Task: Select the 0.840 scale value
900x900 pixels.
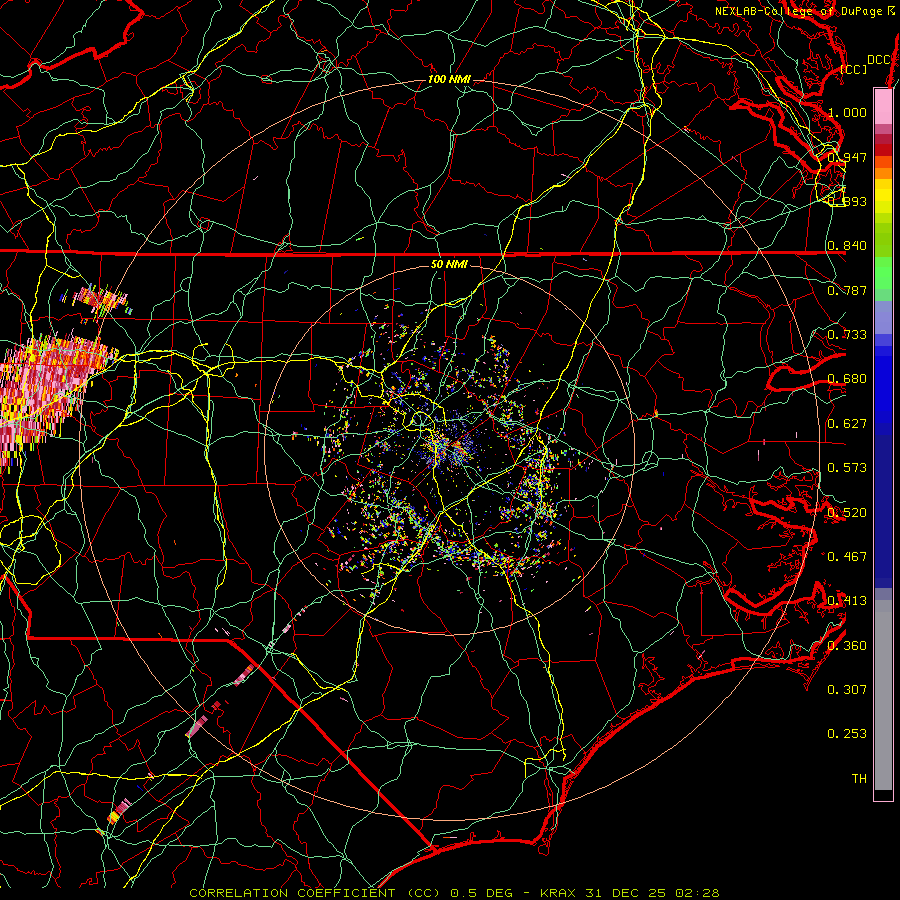Action: 847,246
